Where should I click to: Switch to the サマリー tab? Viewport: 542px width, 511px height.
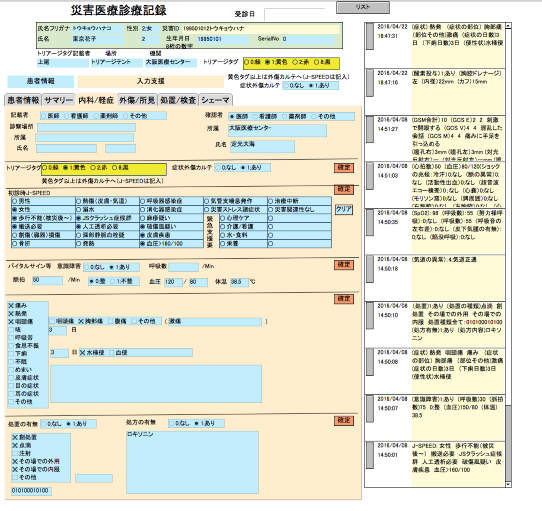point(59,100)
